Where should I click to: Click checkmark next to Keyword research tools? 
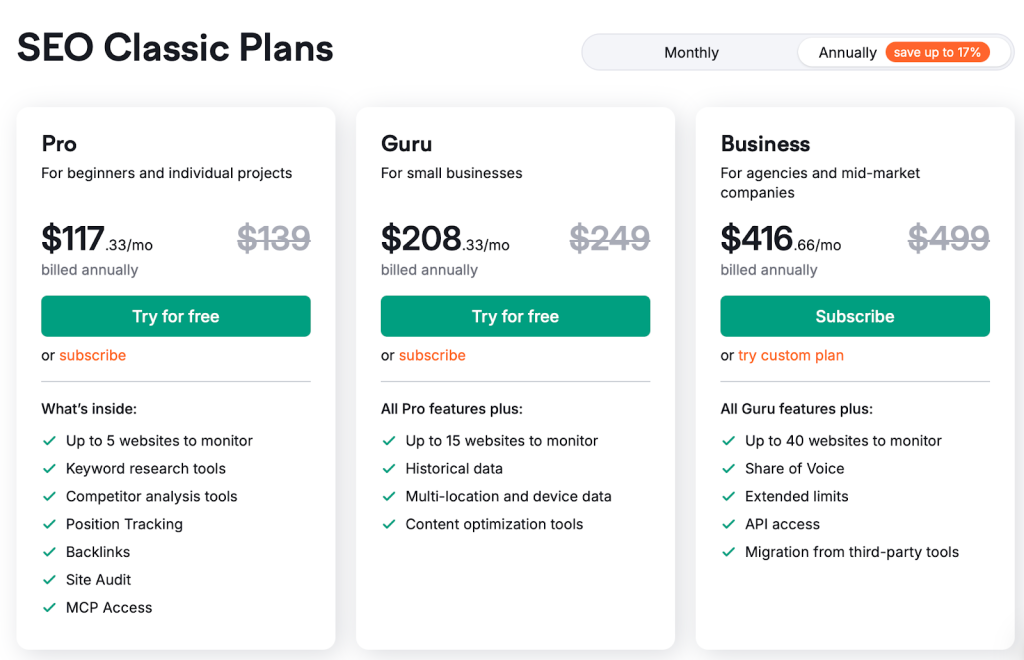[49, 469]
